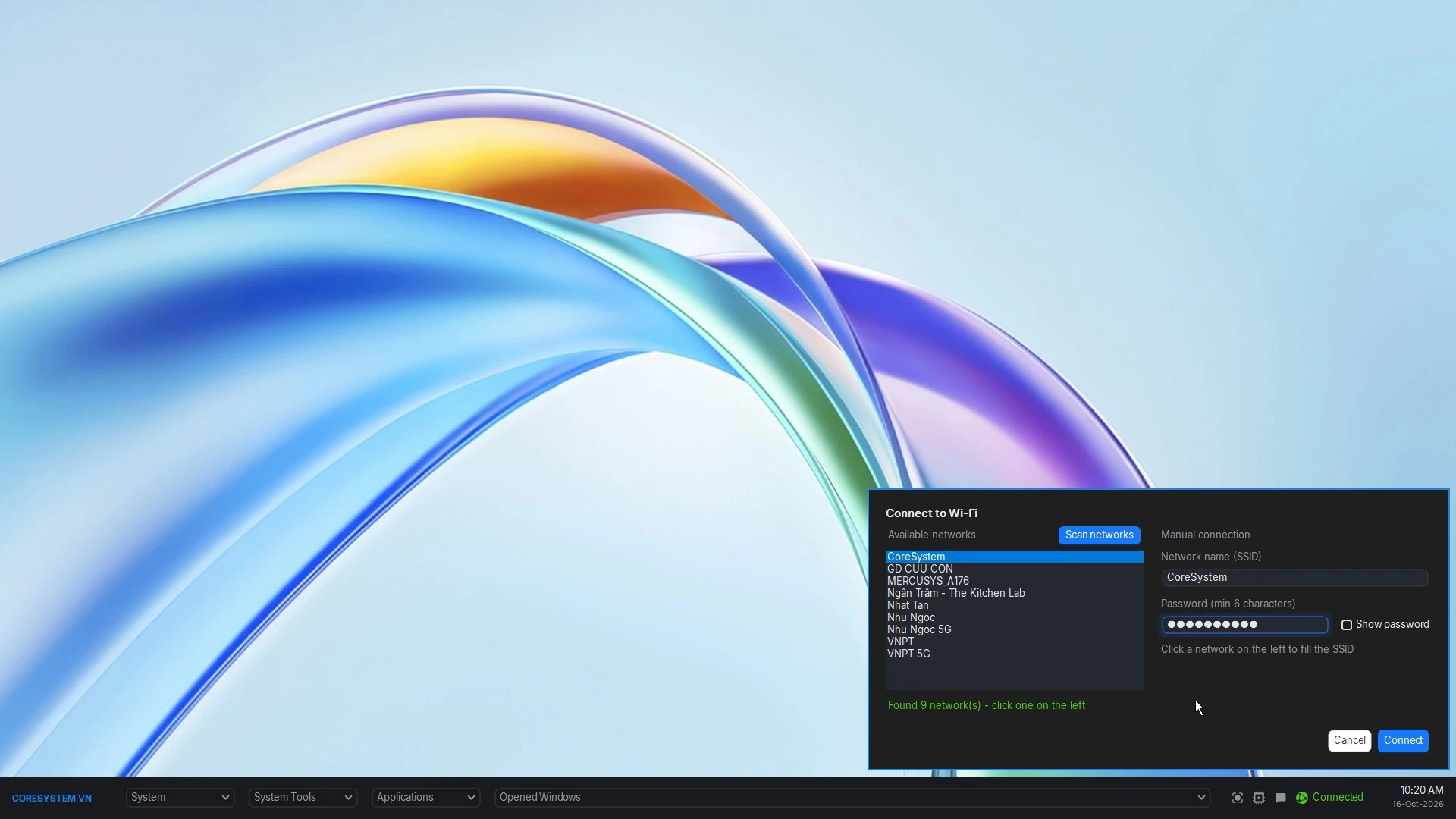
Task: Select the Nhat Tan network
Action: coord(1014,605)
